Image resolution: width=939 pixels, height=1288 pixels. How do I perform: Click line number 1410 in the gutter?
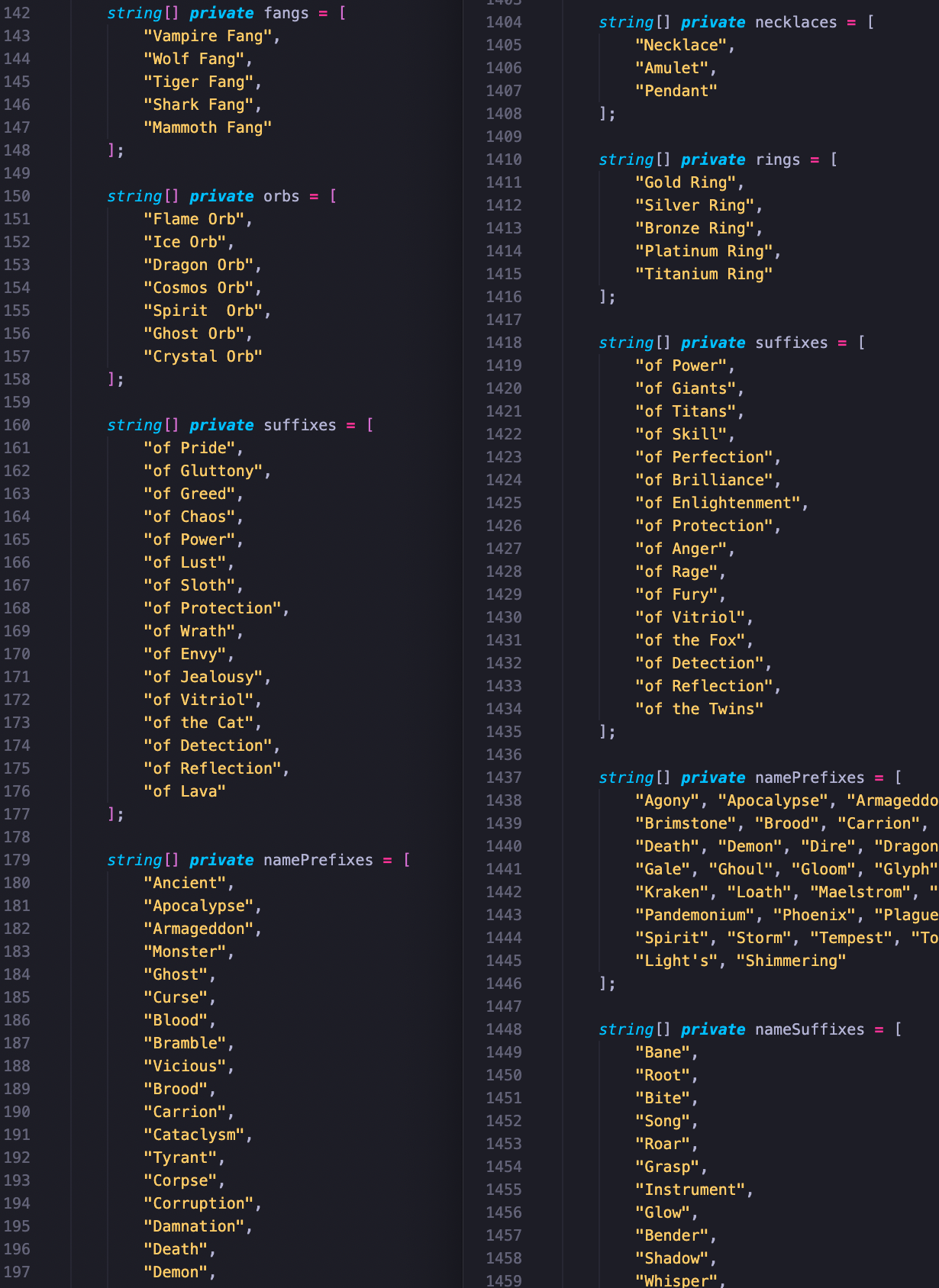(504, 159)
